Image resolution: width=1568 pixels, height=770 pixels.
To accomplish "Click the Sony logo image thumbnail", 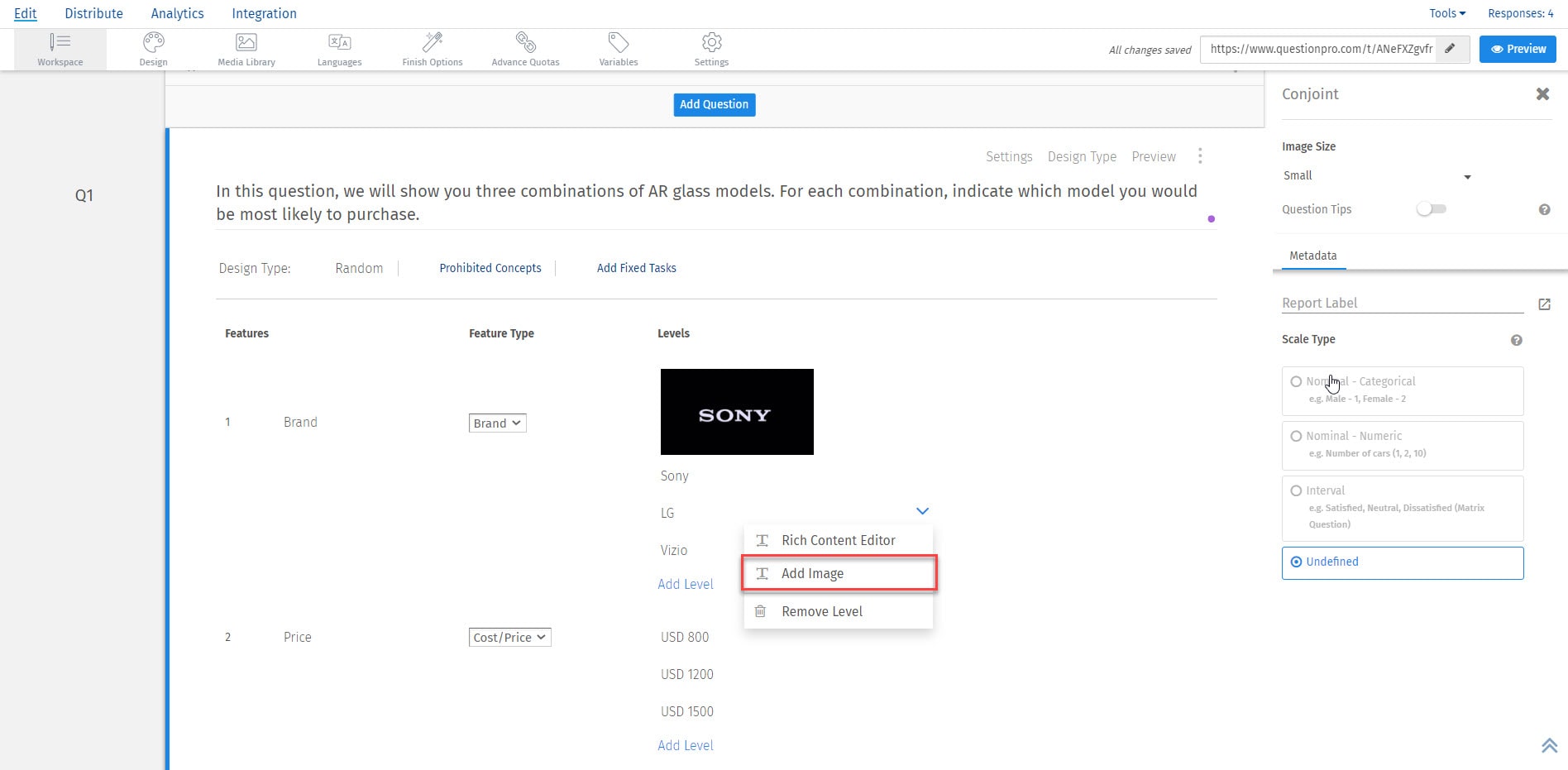I will [x=737, y=412].
